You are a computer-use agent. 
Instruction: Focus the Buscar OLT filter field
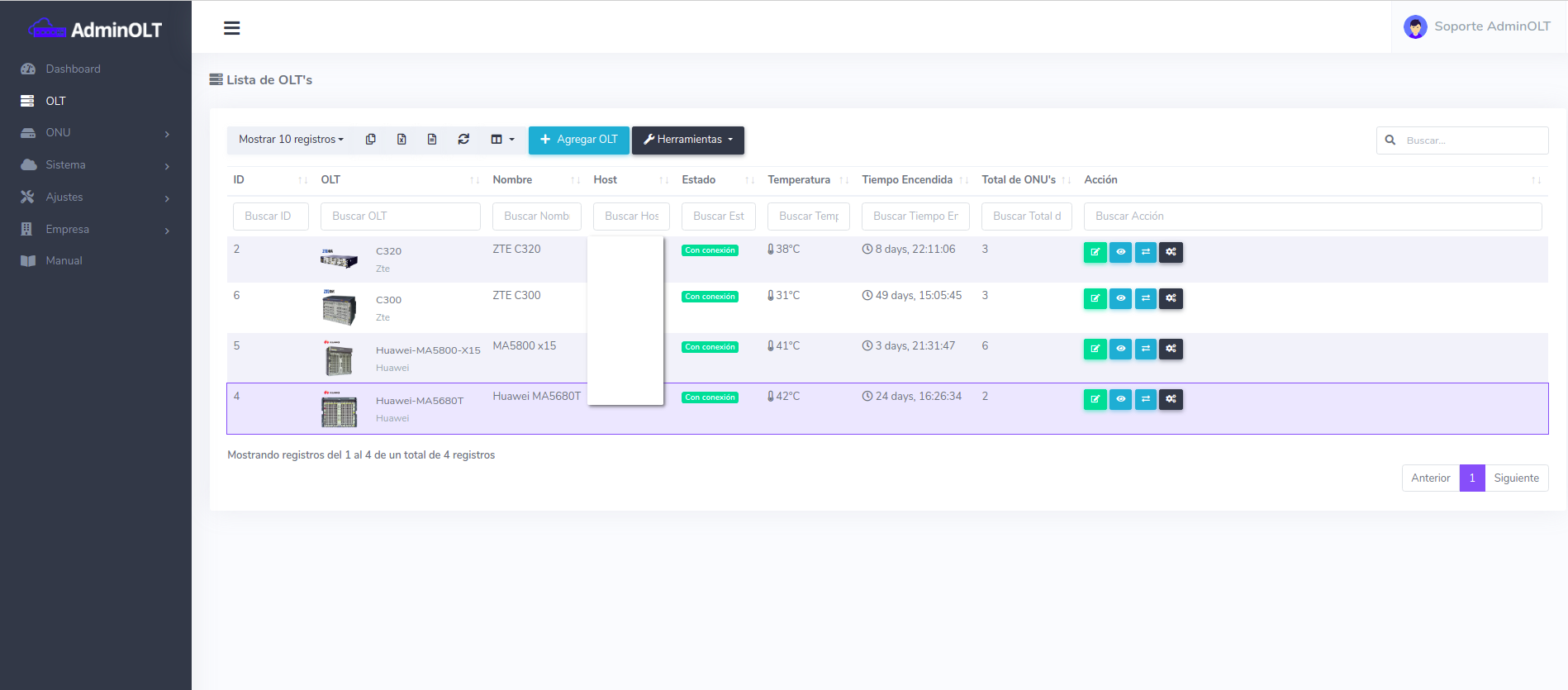coord(400,217)
